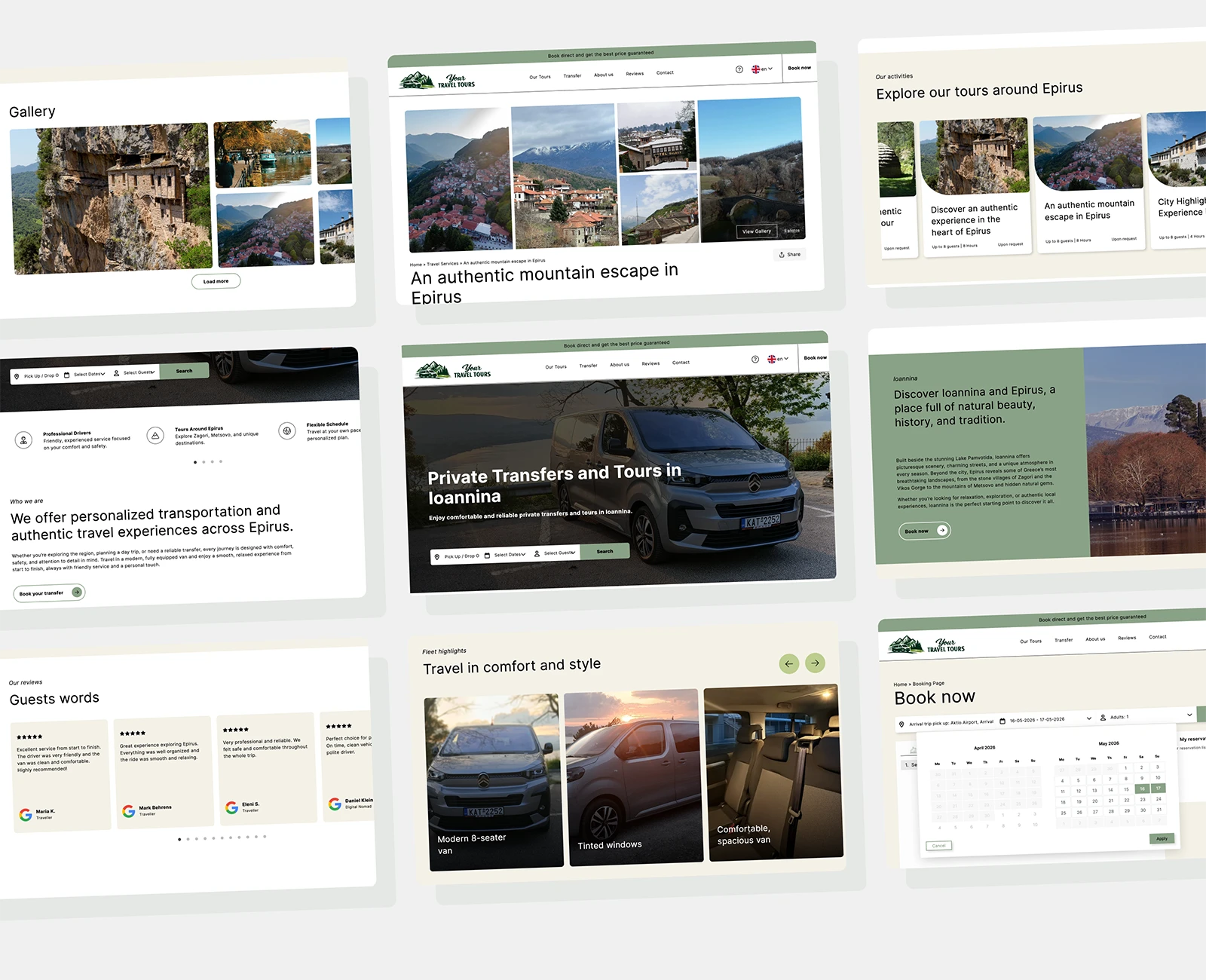Expand the Adults: 1 dropdown chevron

(1189, 715)
